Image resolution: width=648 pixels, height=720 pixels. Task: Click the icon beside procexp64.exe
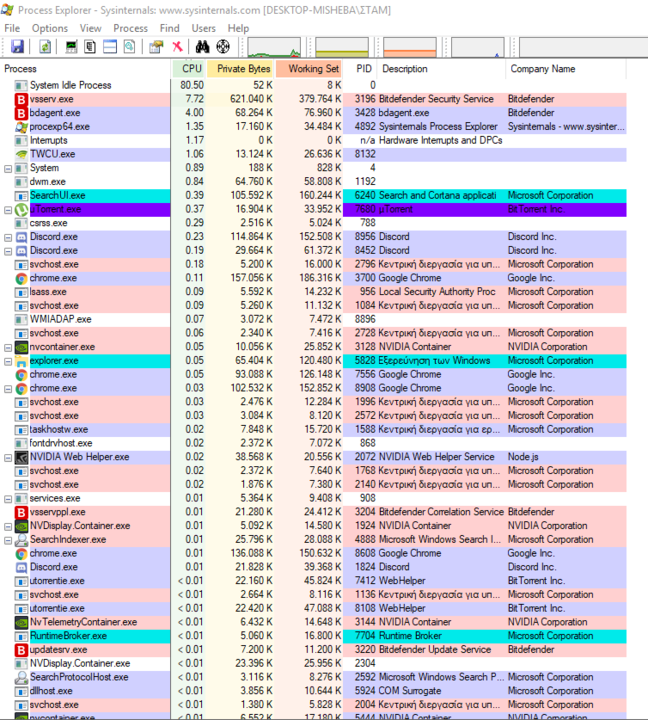point(21,127)
